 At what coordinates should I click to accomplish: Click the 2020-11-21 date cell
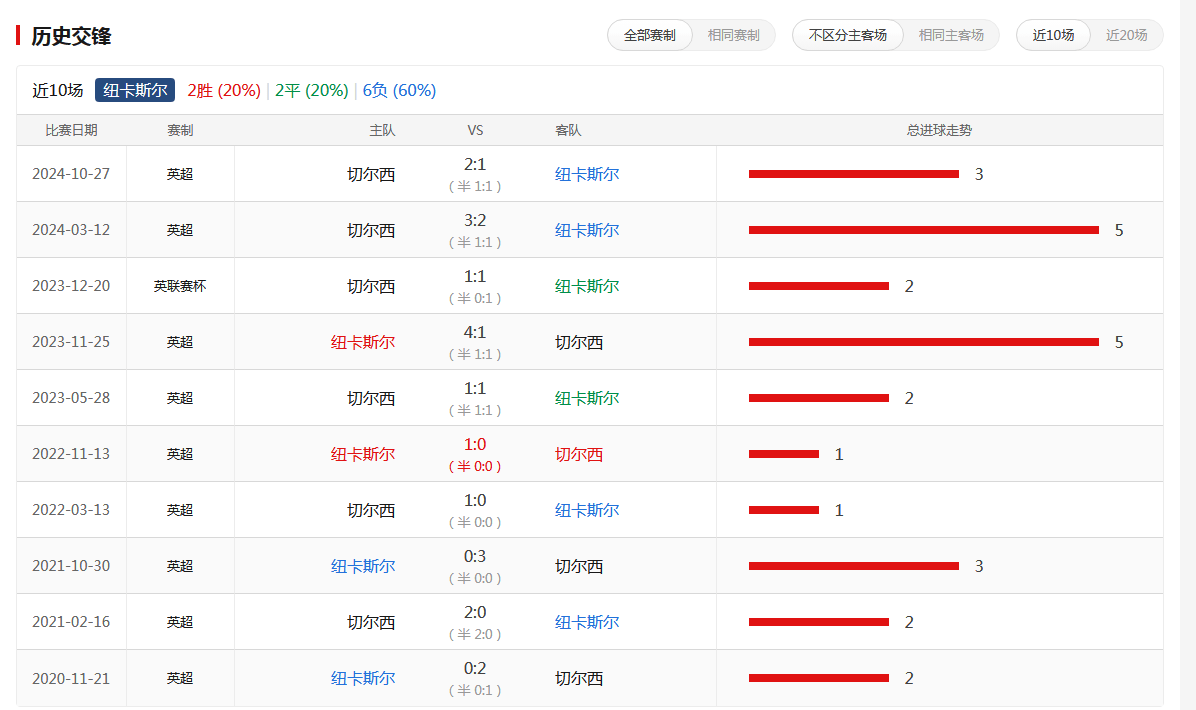[x=71, y=678]
